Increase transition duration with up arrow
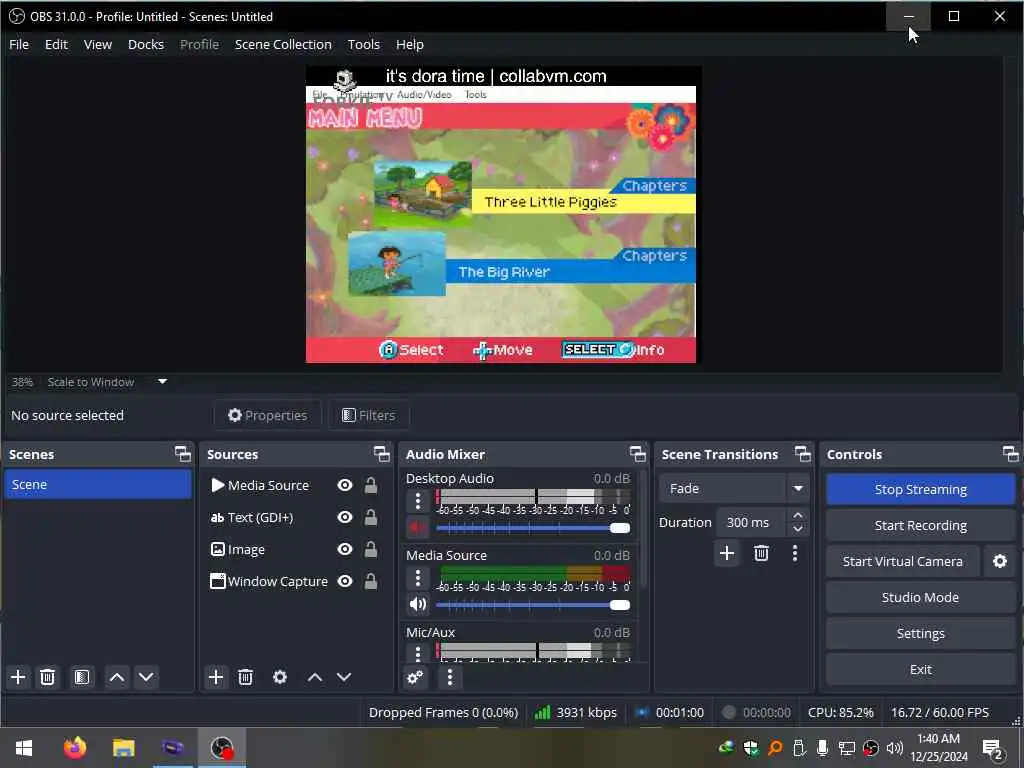The image size is (1024, 768). pos(797,516)
